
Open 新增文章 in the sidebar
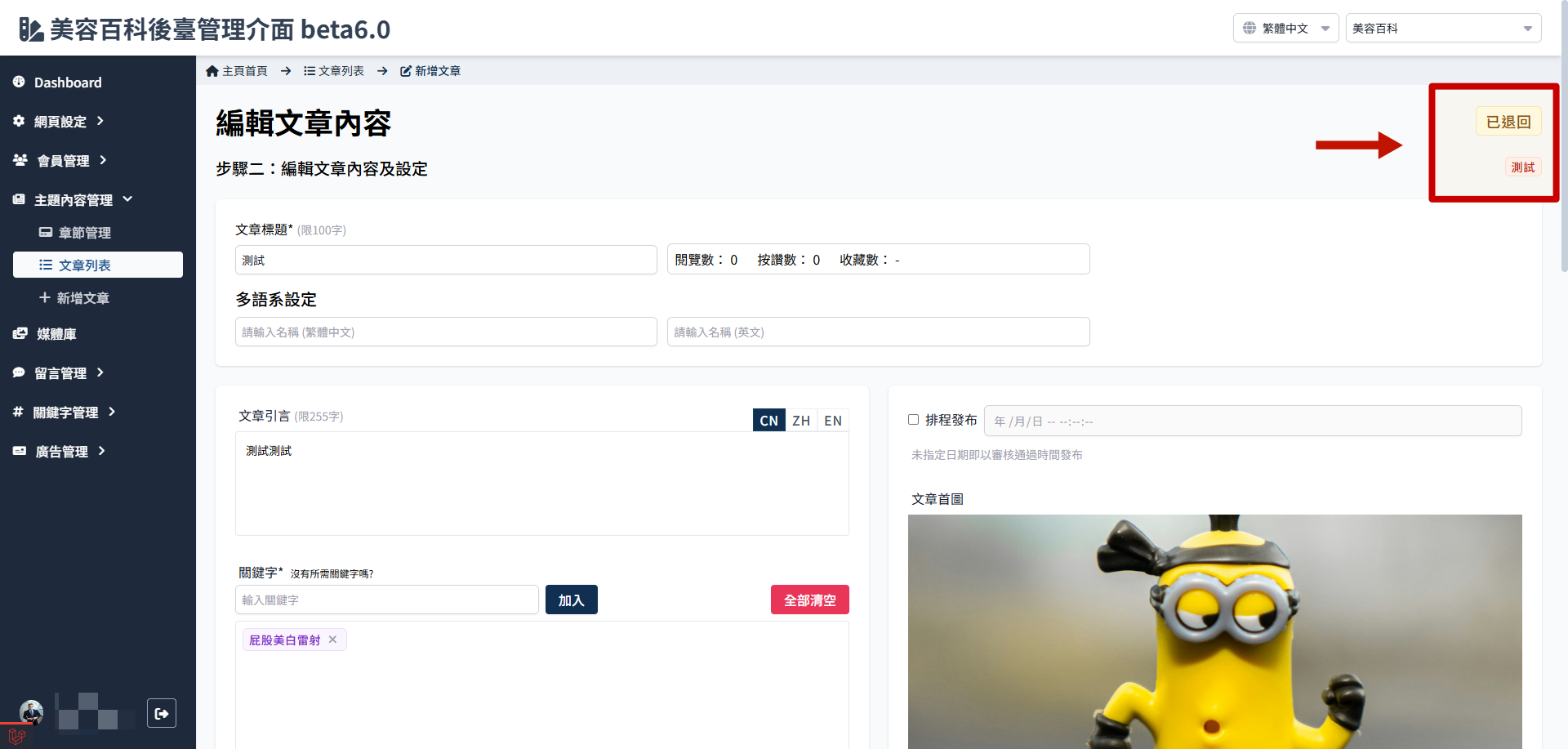coord(82,298)
